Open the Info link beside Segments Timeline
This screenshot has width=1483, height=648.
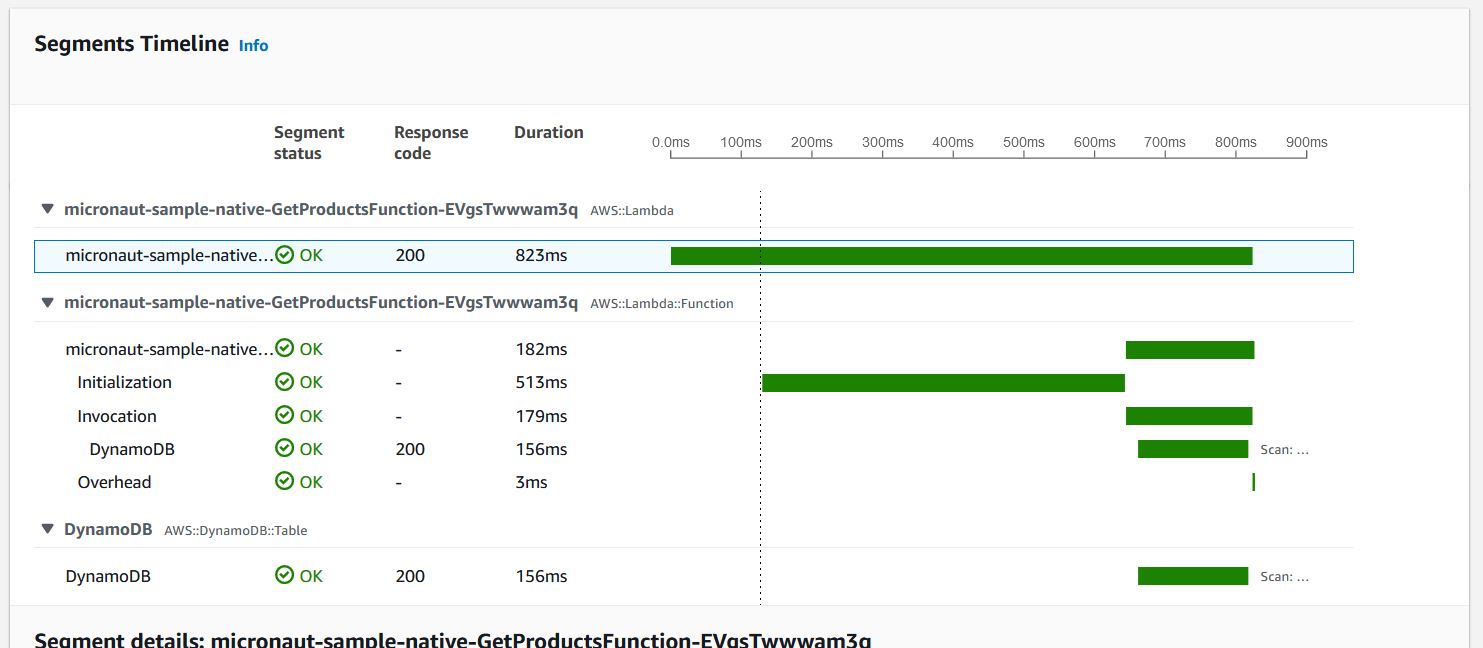[253, 46]
